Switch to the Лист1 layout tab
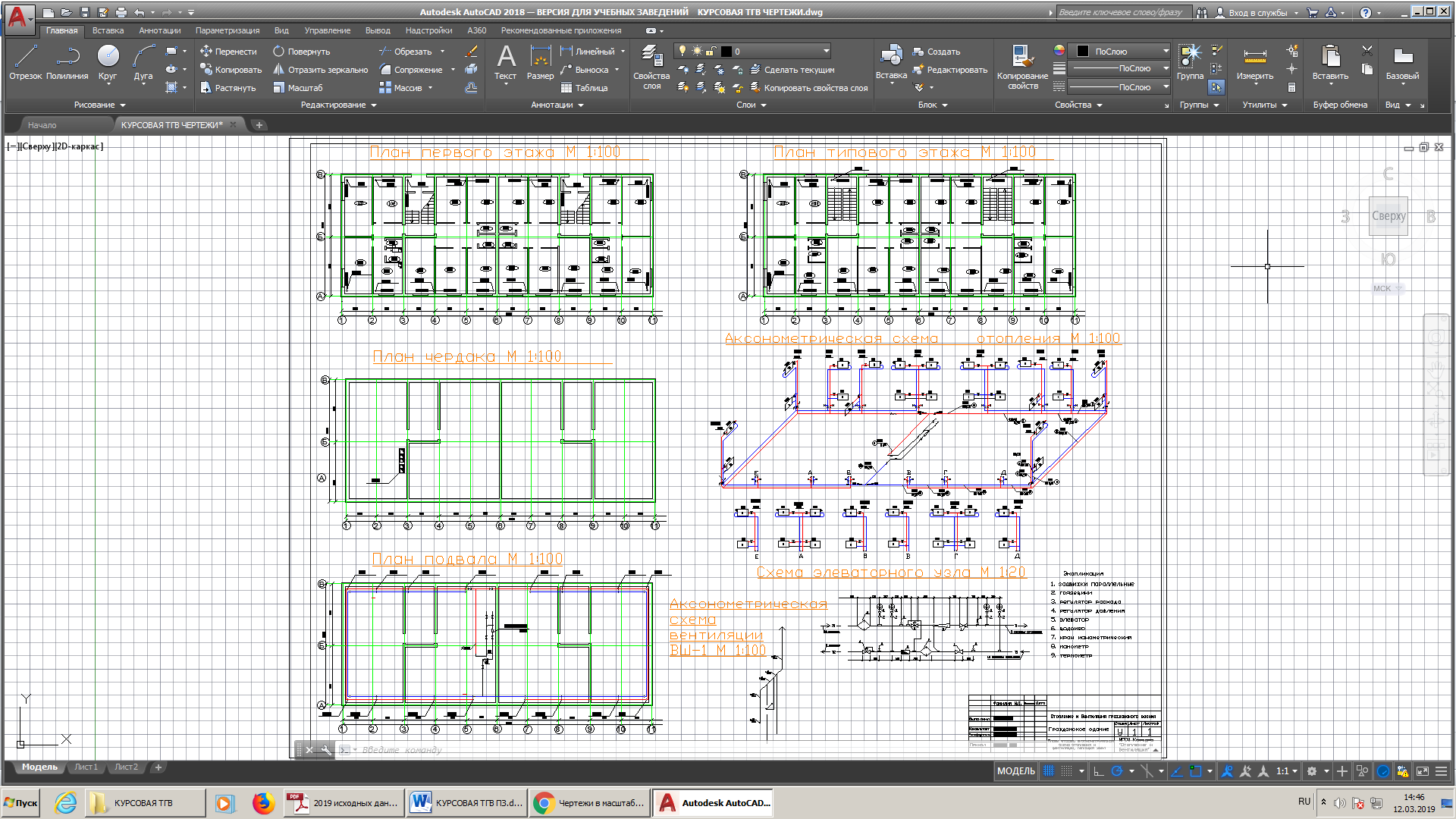1456x819 pixels. coord(86,767)
